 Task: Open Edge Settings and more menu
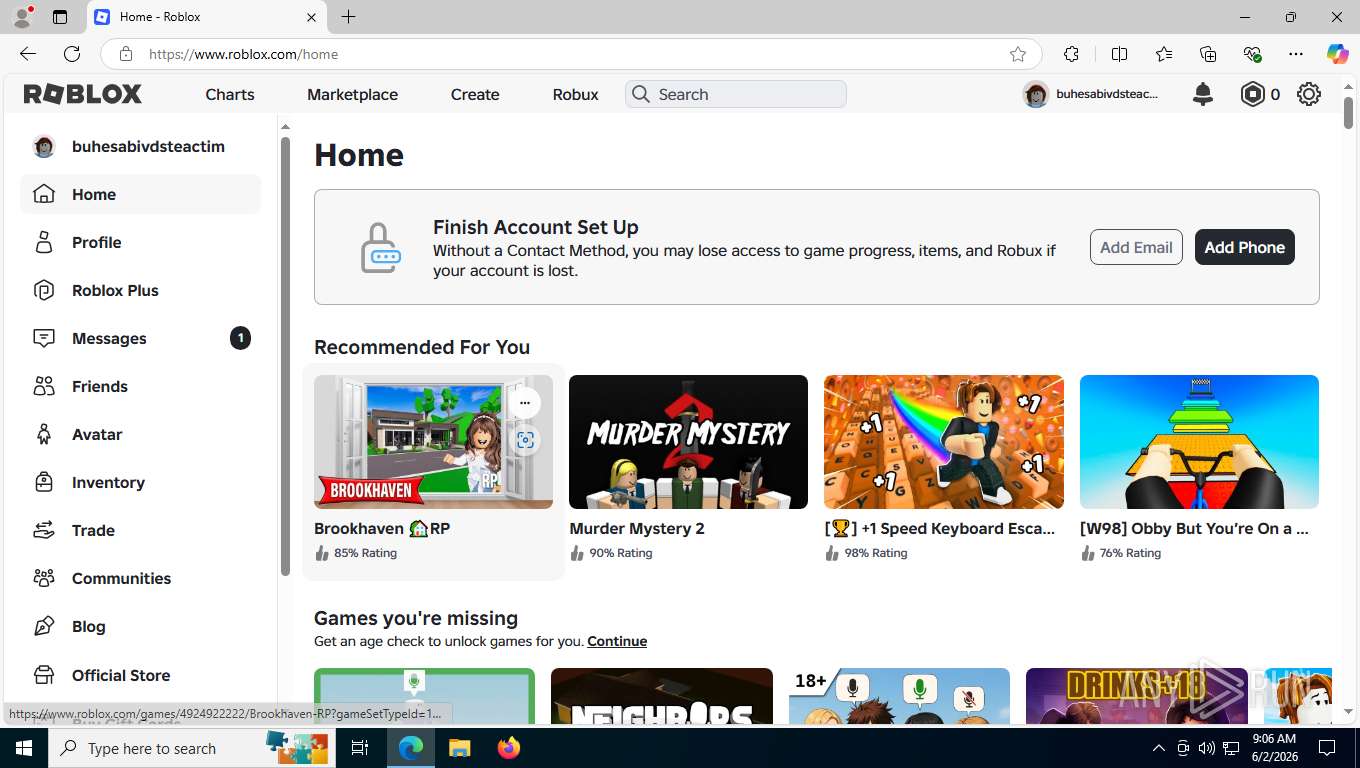point(1296,54)
